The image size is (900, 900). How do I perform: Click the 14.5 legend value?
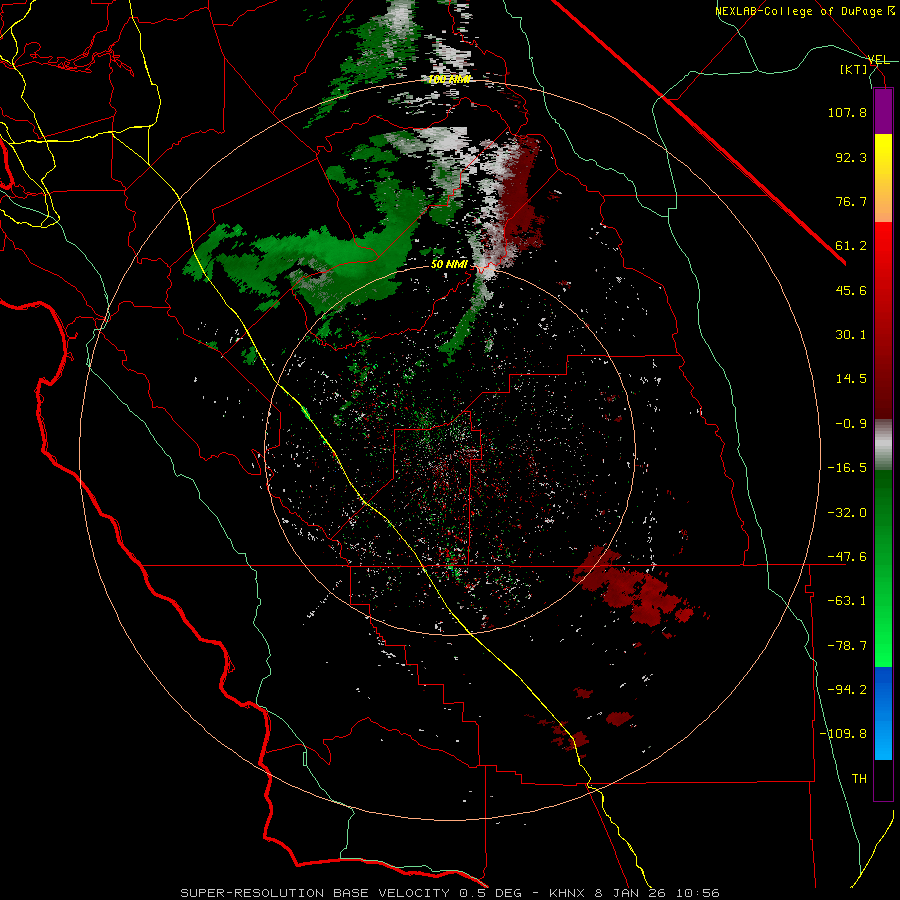coord(851,379)
